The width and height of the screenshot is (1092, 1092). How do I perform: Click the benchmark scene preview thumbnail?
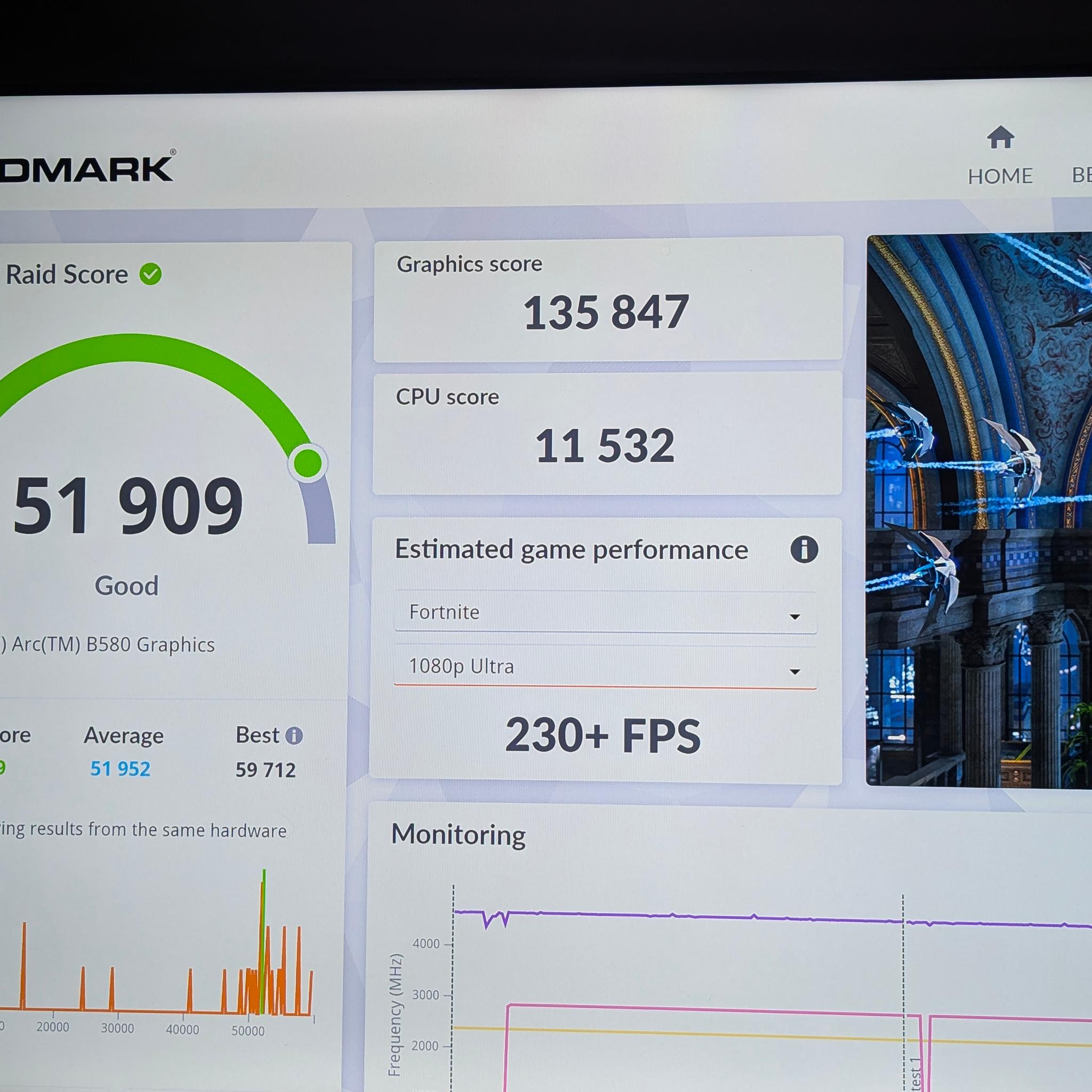coord(979,510)
